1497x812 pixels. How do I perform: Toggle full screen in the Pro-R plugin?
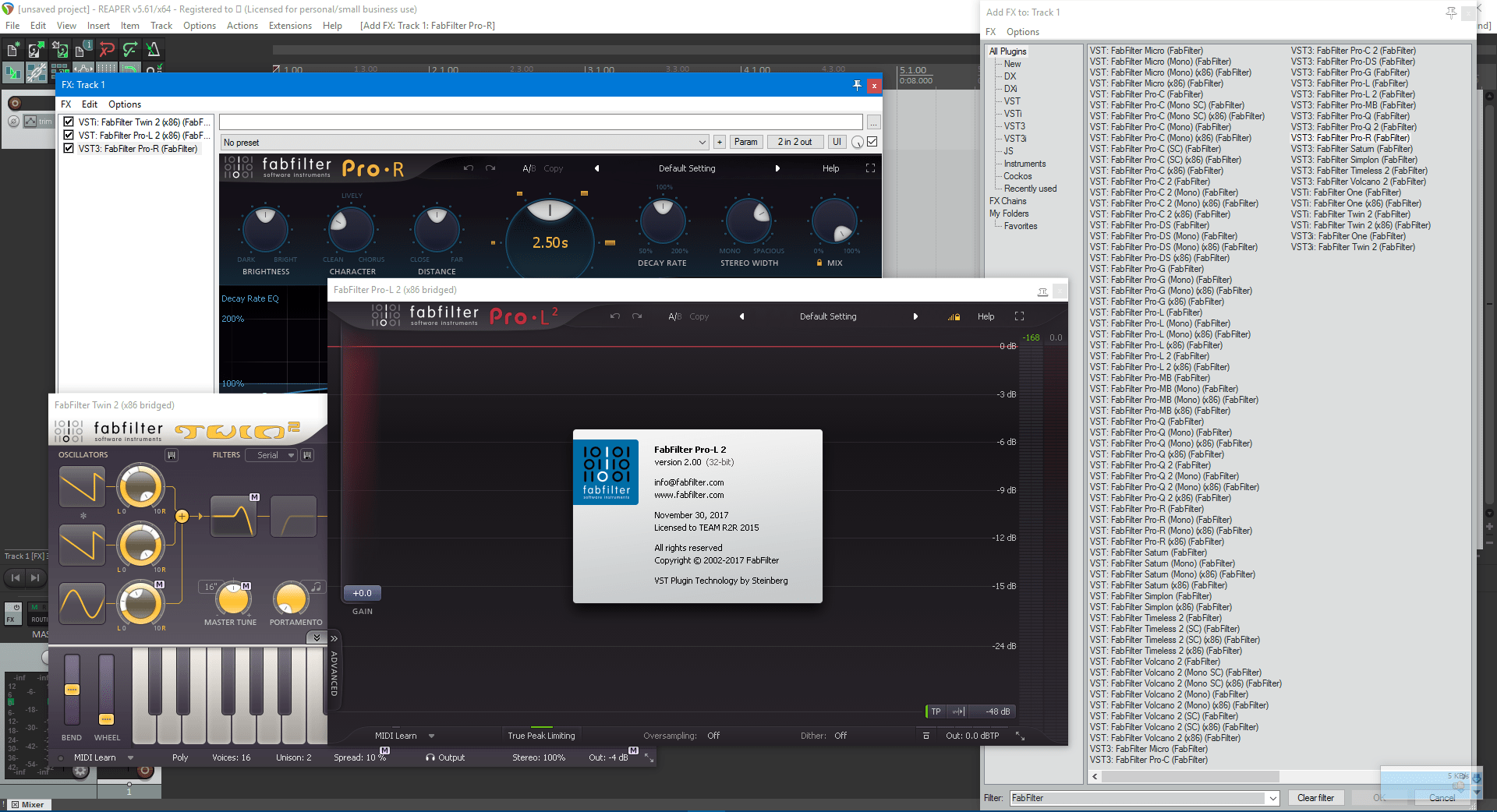(870, 168)
